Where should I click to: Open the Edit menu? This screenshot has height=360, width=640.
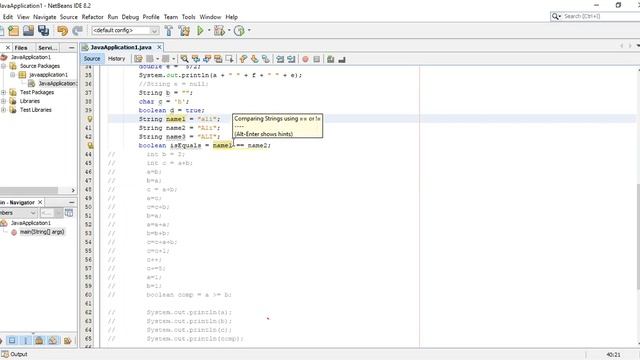[8, 17]
